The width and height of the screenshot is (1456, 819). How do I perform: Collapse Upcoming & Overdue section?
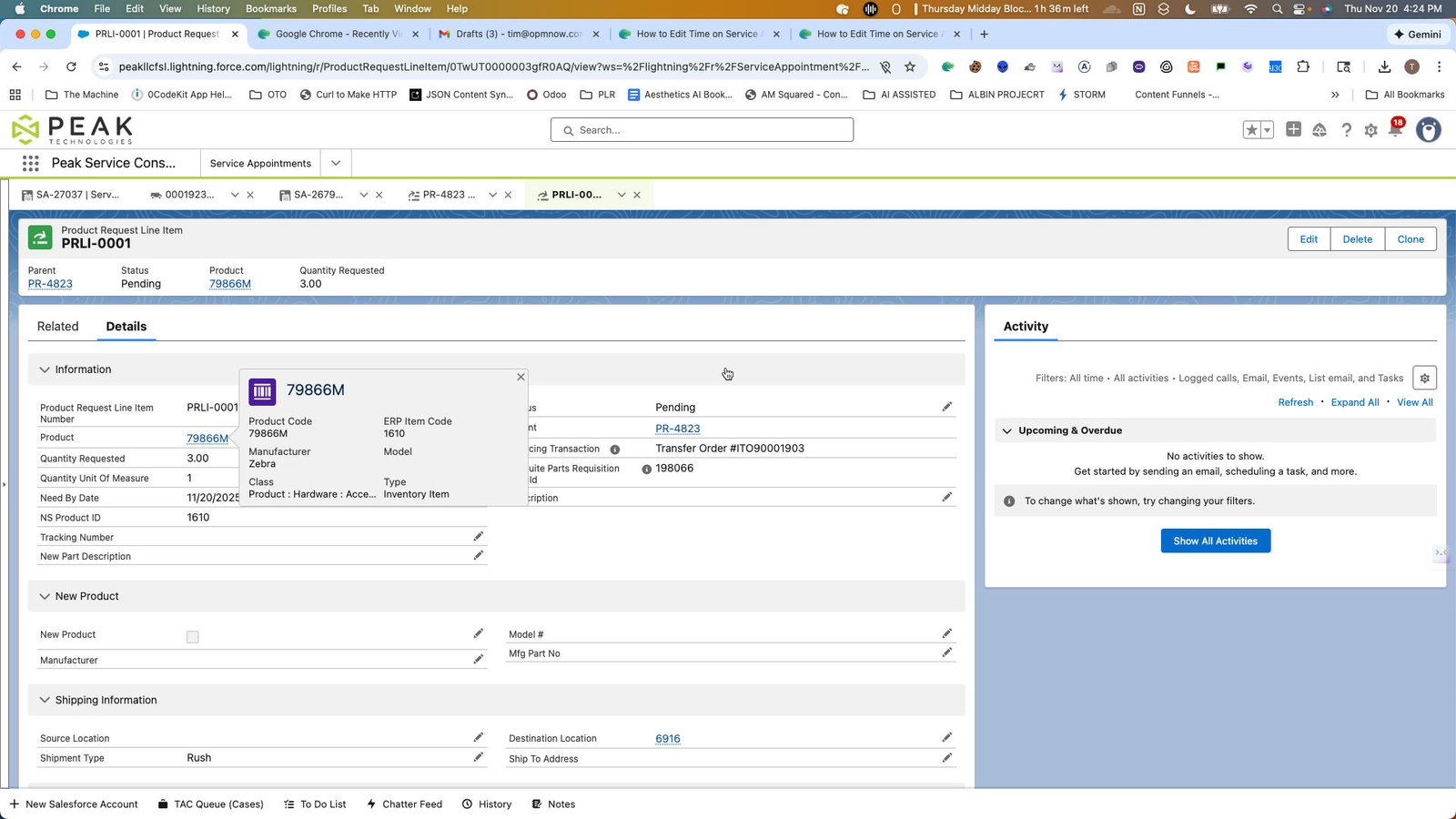tap(1007, 430)
